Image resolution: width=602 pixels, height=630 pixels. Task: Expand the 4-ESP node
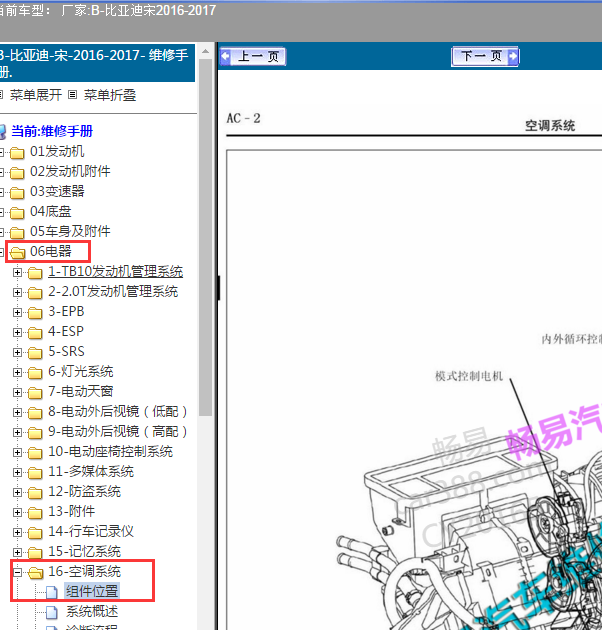click(x=17, y=333)
